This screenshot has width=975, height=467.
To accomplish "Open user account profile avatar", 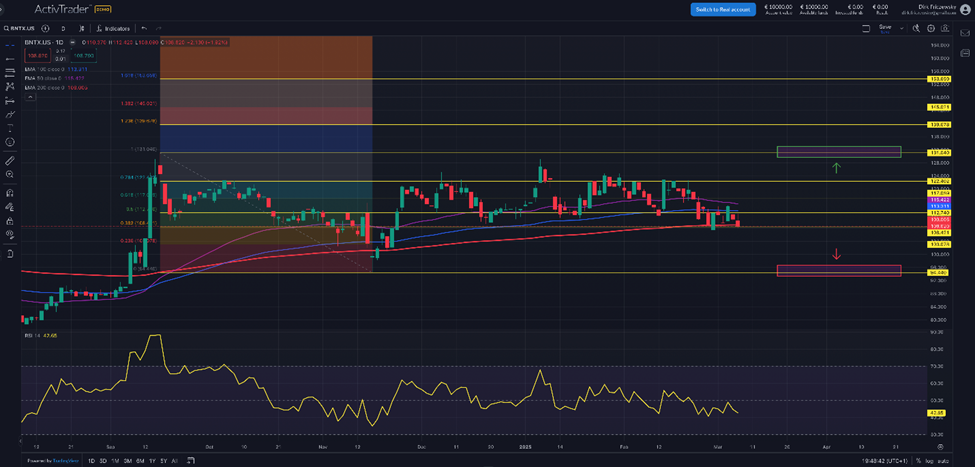I will (963, 9).
